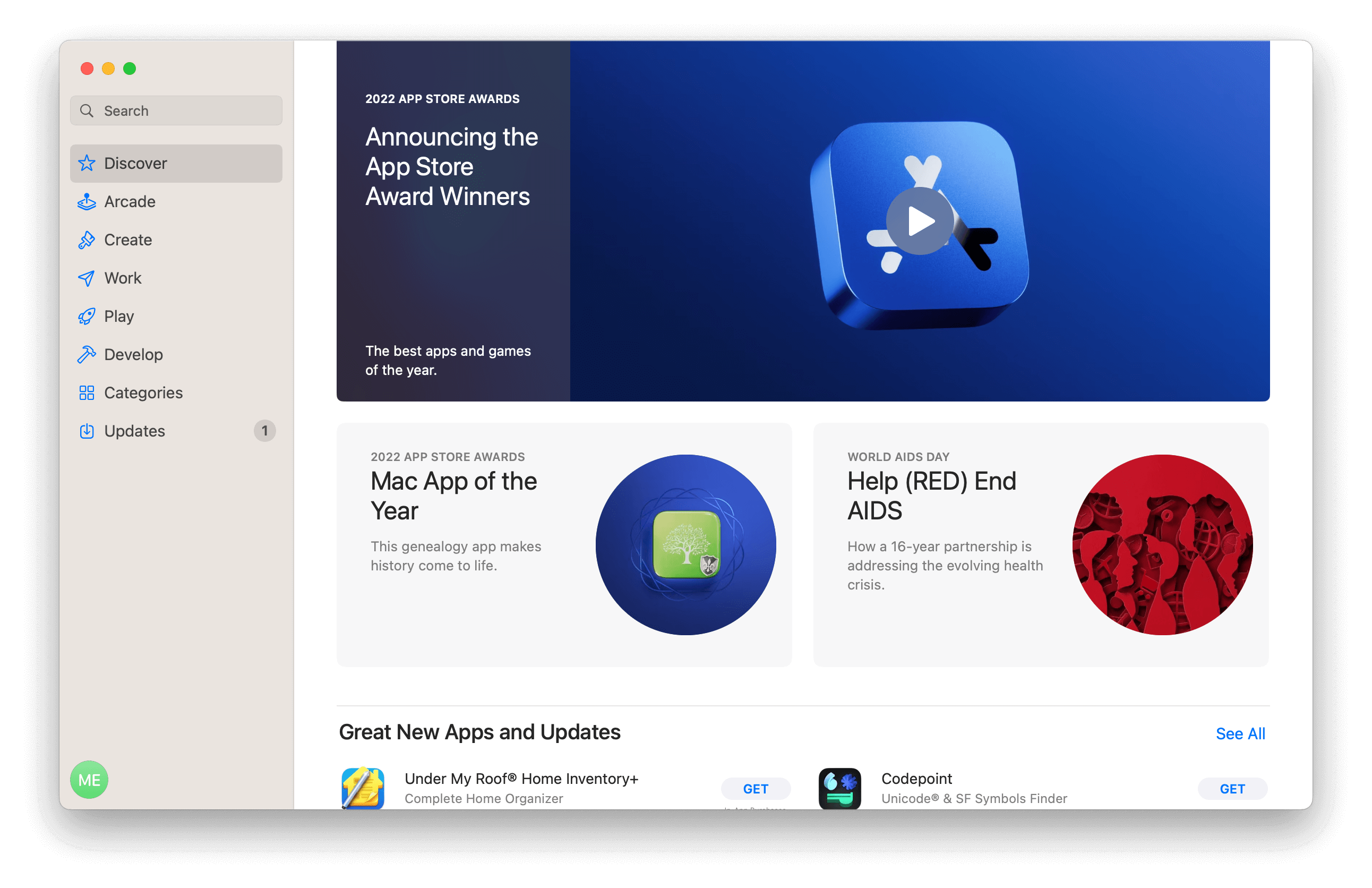Select the Create sidebar icon

click(87, 240)
